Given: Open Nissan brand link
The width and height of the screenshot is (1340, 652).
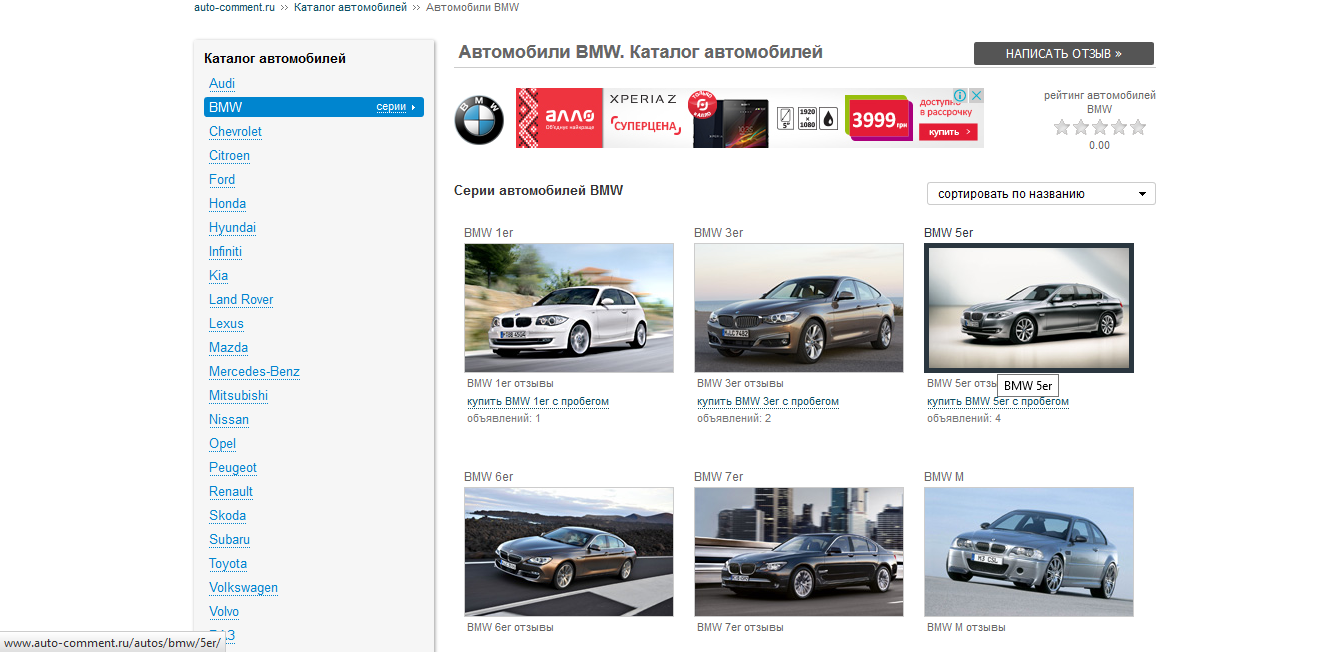Looking at the screenshot, I should pos(229,419).
